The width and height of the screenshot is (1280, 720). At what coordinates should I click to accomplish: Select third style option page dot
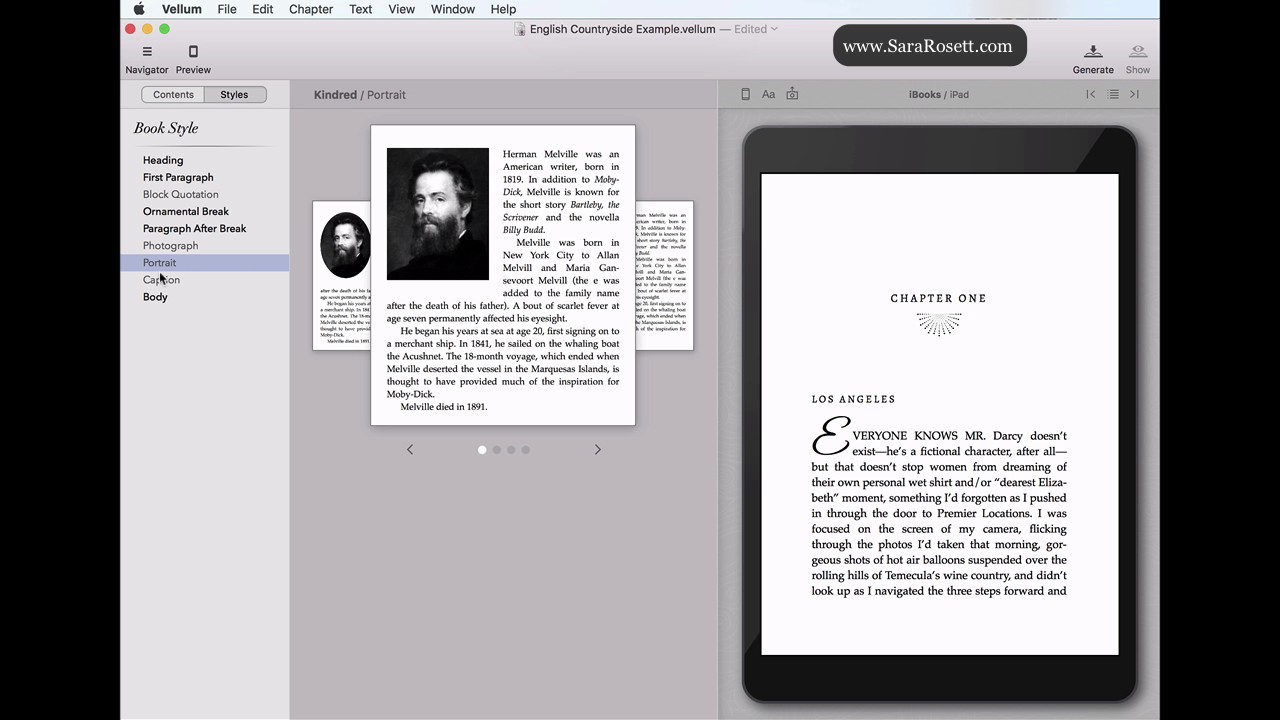511,450
